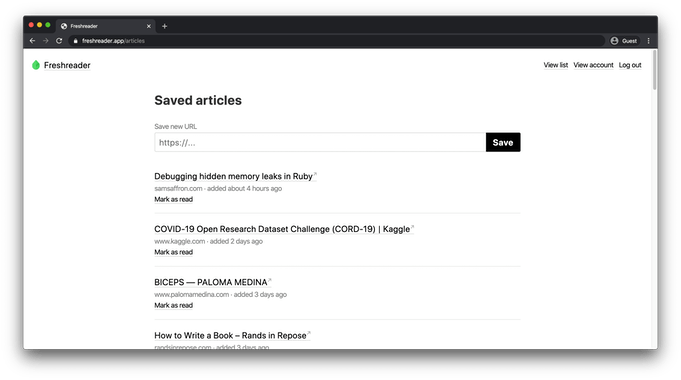Image resolution: width=681 pixels, height=380 pixels.
Task: Open BICEPS — PALOMA MEDINA article
Action: coord(212,282)
